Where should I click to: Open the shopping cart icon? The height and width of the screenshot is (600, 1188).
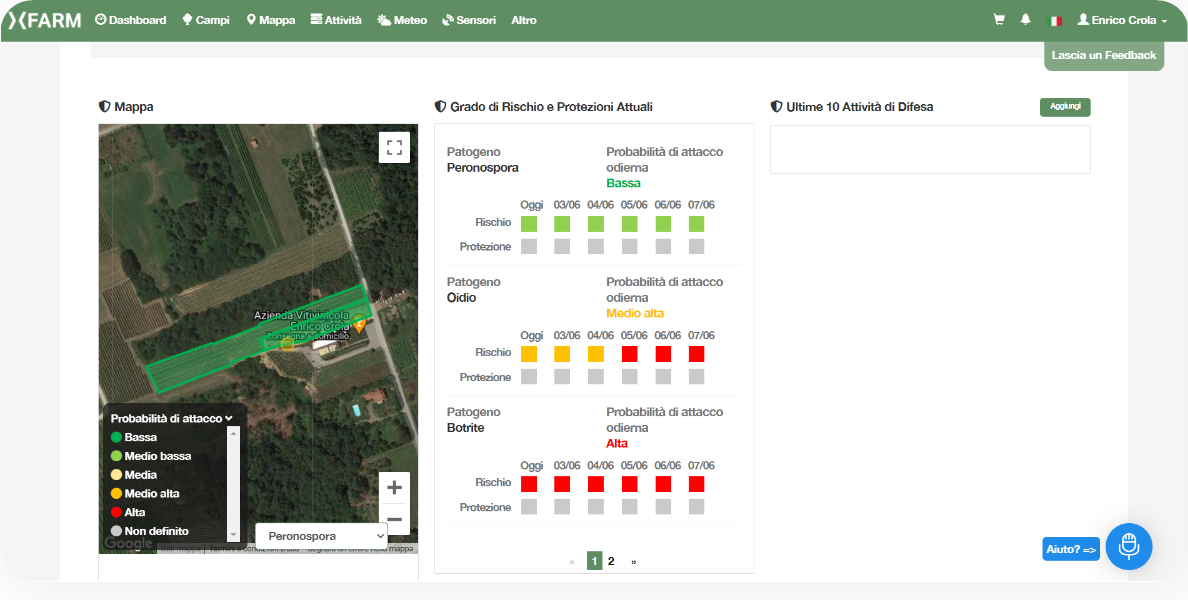[x=998, y=20]
